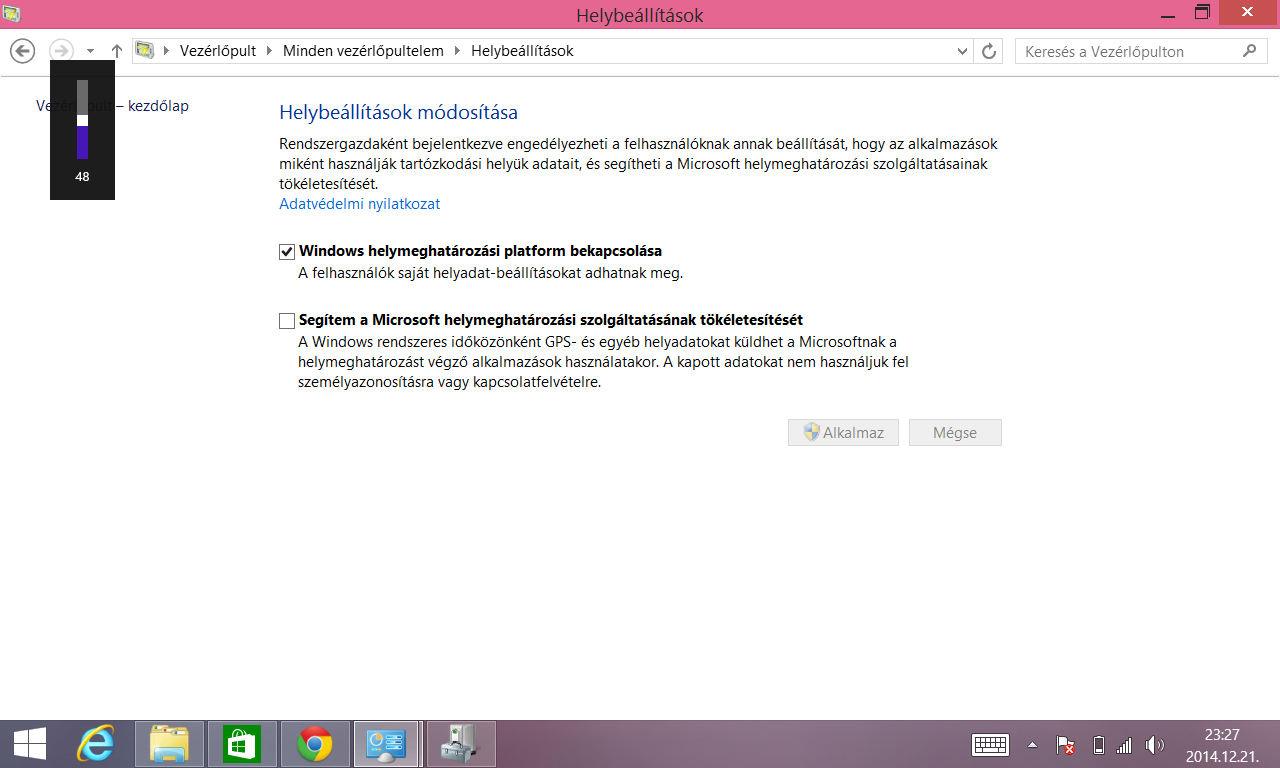Expand chevron after Minden vezérlőpultelem breadcrumb

(458, 51)
